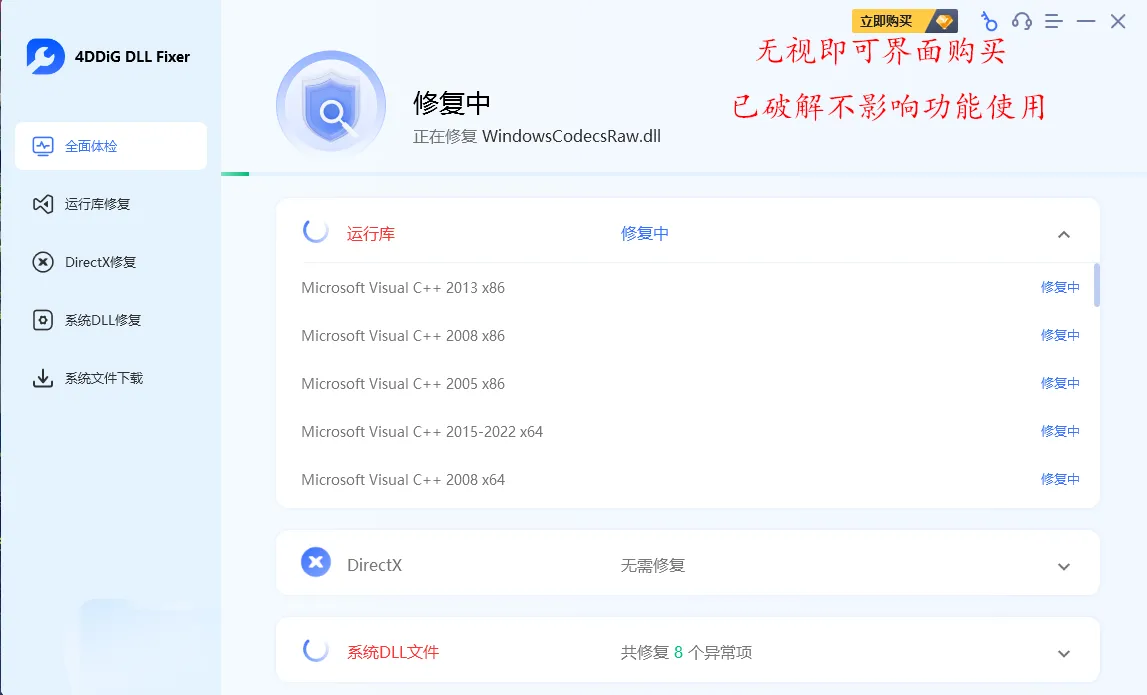Screen dimensions: 1147x695
Task: Click the 系统DLL修复 gear icon
Action: (x=42, y=320)
